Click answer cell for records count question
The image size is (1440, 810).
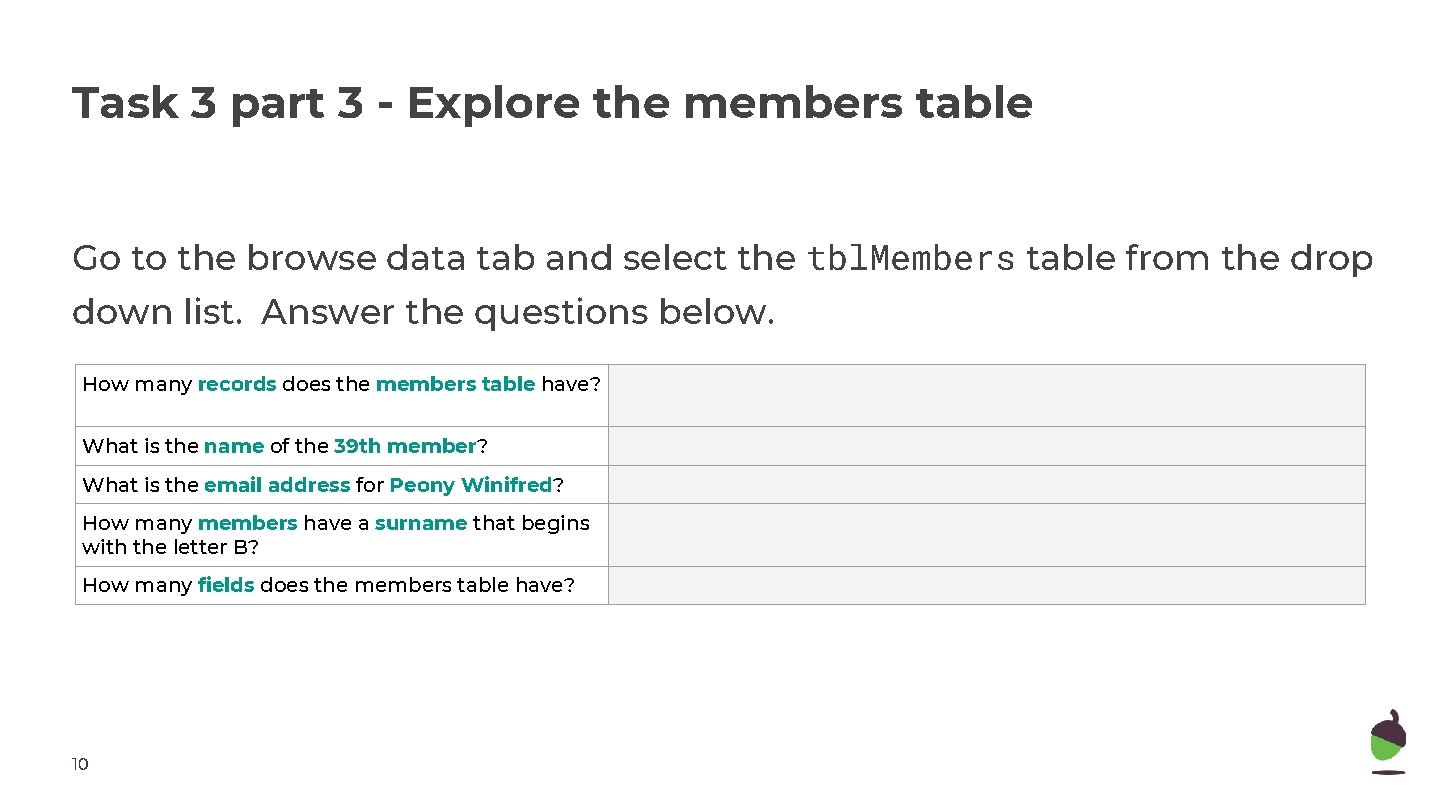click(x=986, y=395)
